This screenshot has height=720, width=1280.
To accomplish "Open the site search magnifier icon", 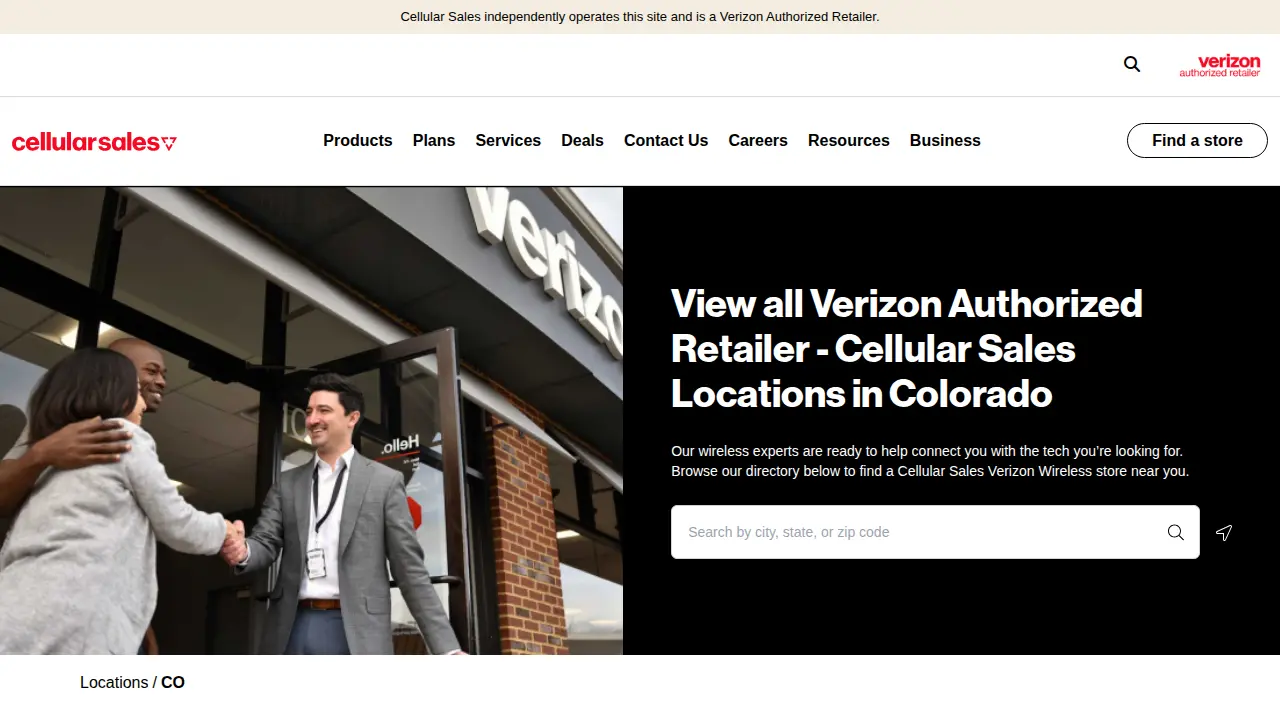I will click(1132, 64).
